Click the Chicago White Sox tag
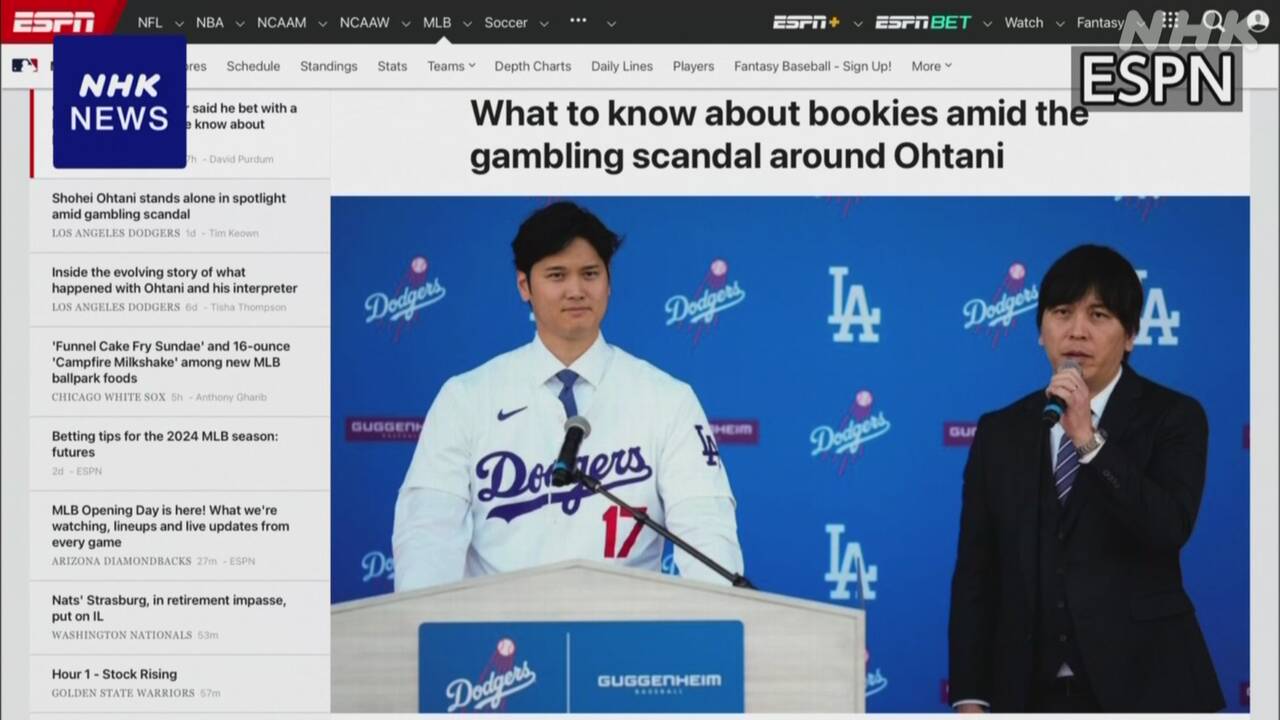Image resolution: width=1280 pixels, height=720 pixels. pos(109,397)
